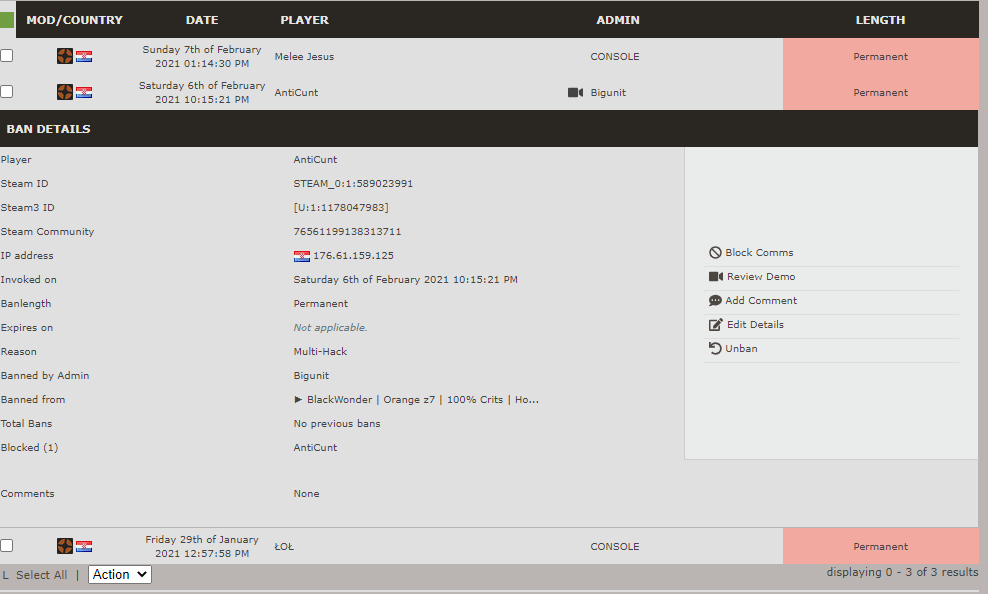Screen dimensions: 988x594
Task: Click the demo camera icon beside Bigunit
Action: (575, 93)
